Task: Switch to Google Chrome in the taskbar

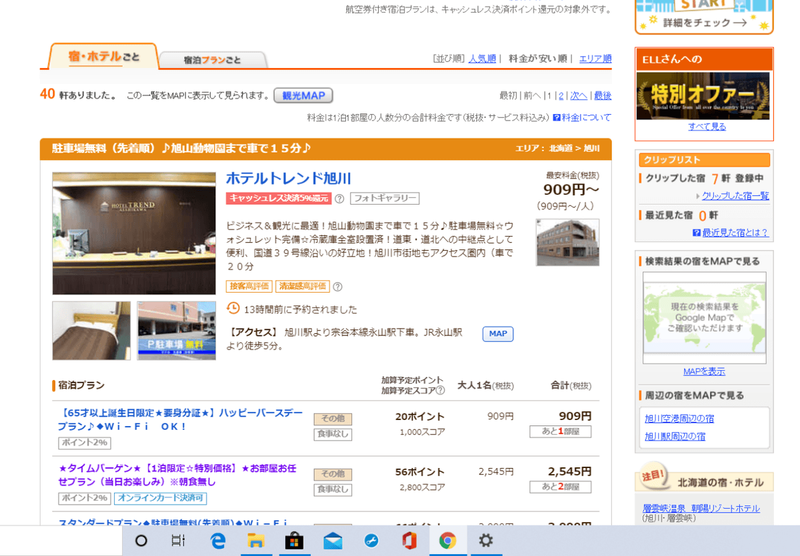Action: coord(447,541)
